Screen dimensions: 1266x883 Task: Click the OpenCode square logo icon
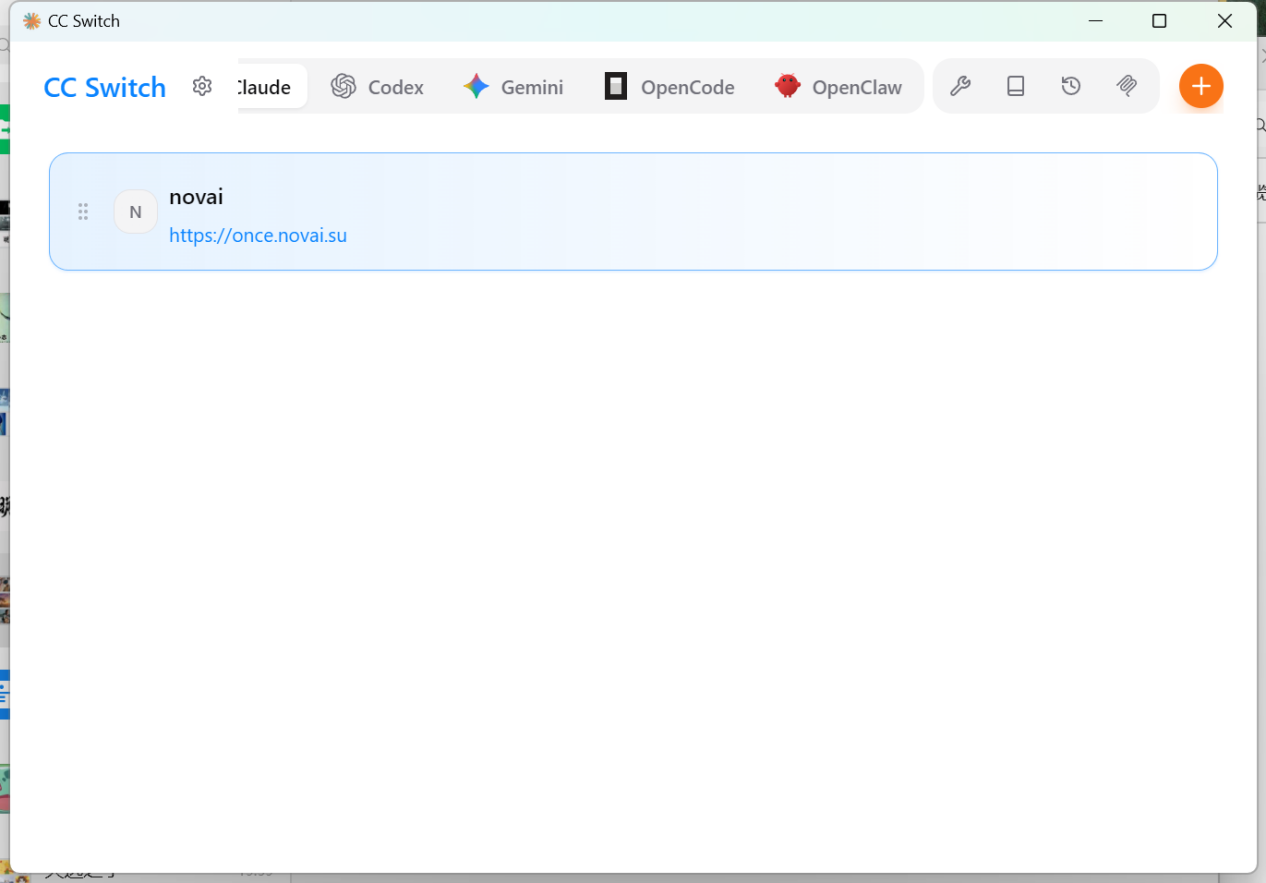click(x=614, y=86)
